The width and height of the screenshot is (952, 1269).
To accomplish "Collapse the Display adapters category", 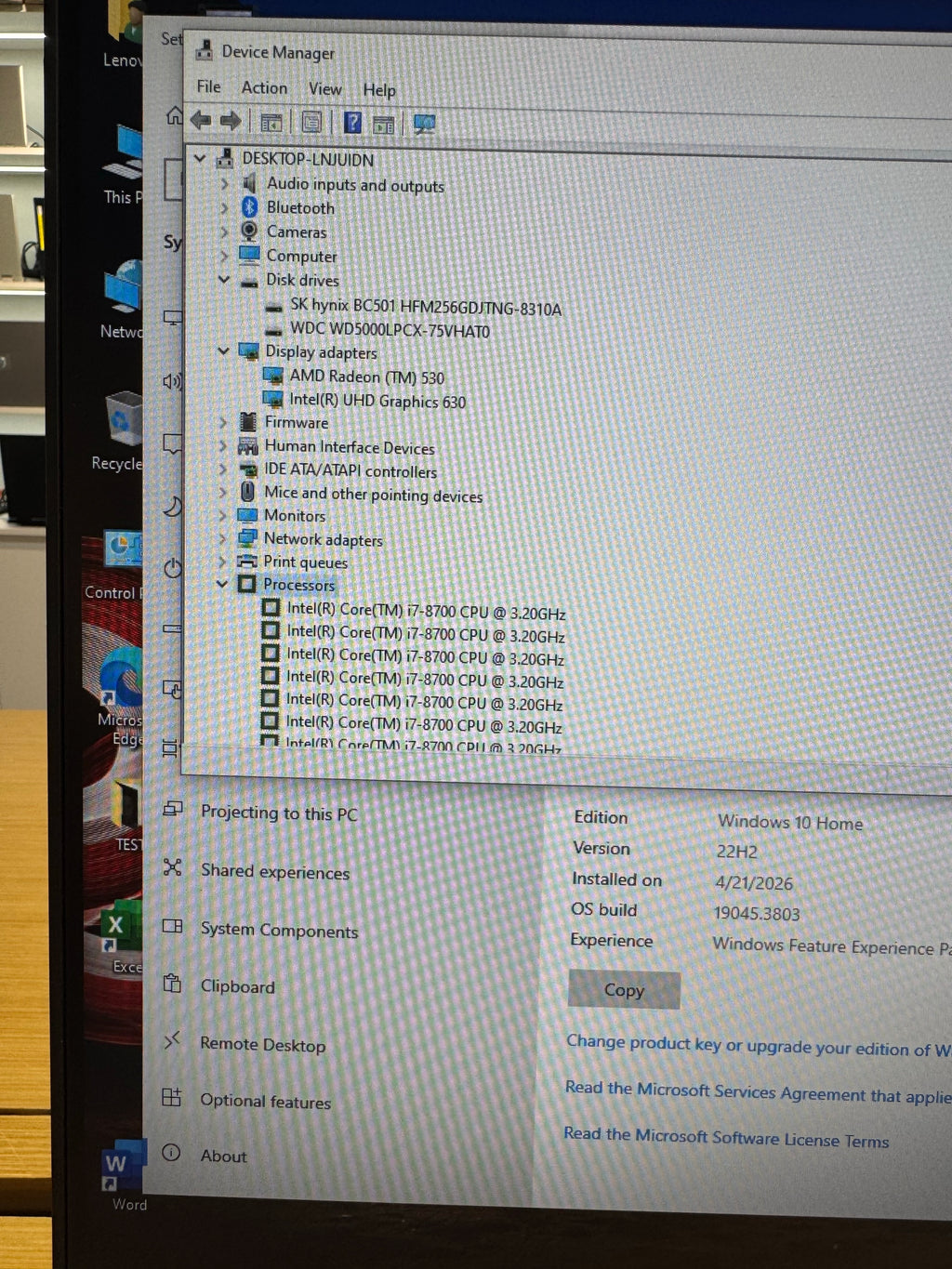I will pyautogui.click(x=223, y=350).
